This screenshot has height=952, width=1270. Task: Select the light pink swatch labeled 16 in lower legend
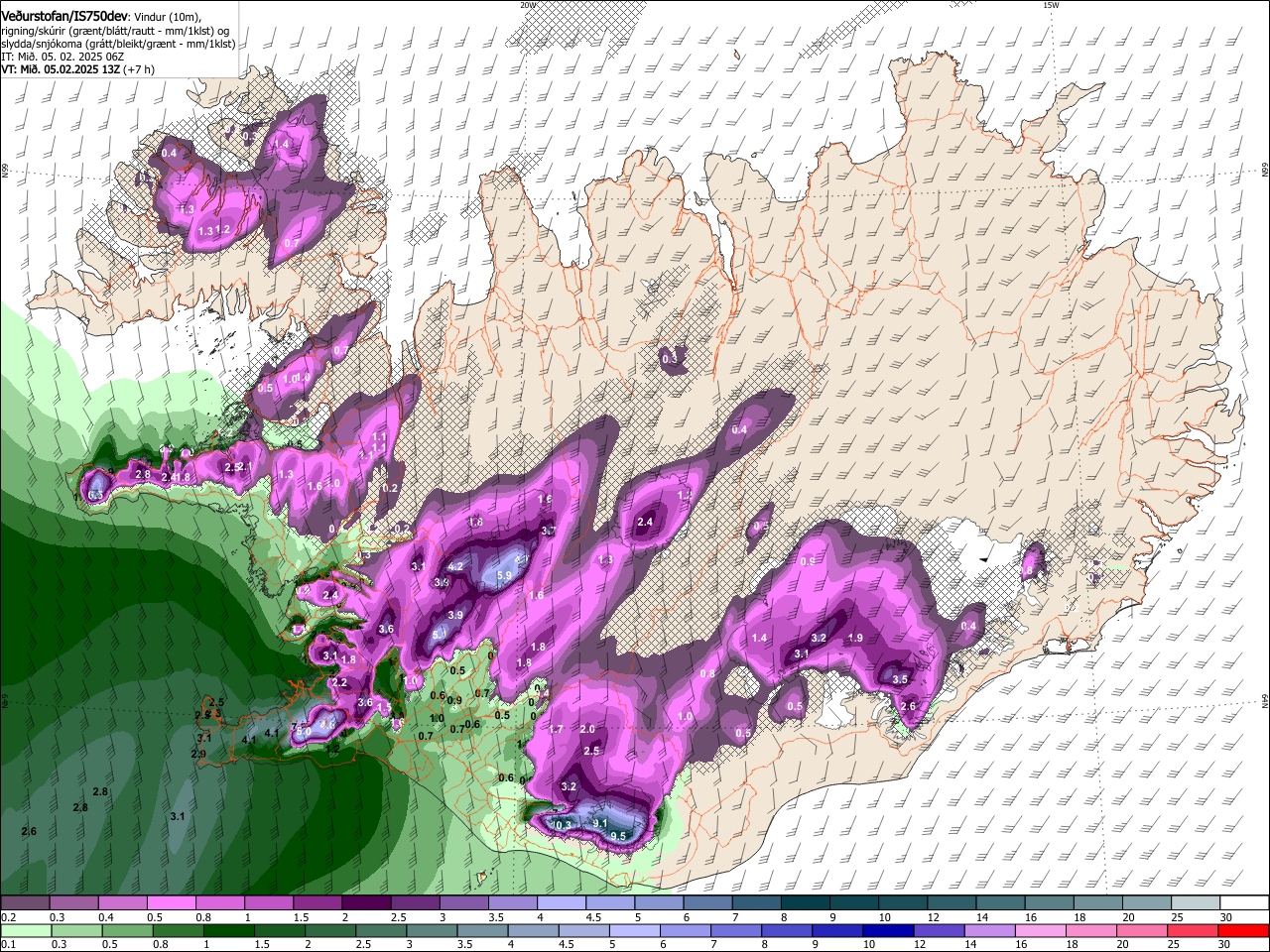(1041, 931)
